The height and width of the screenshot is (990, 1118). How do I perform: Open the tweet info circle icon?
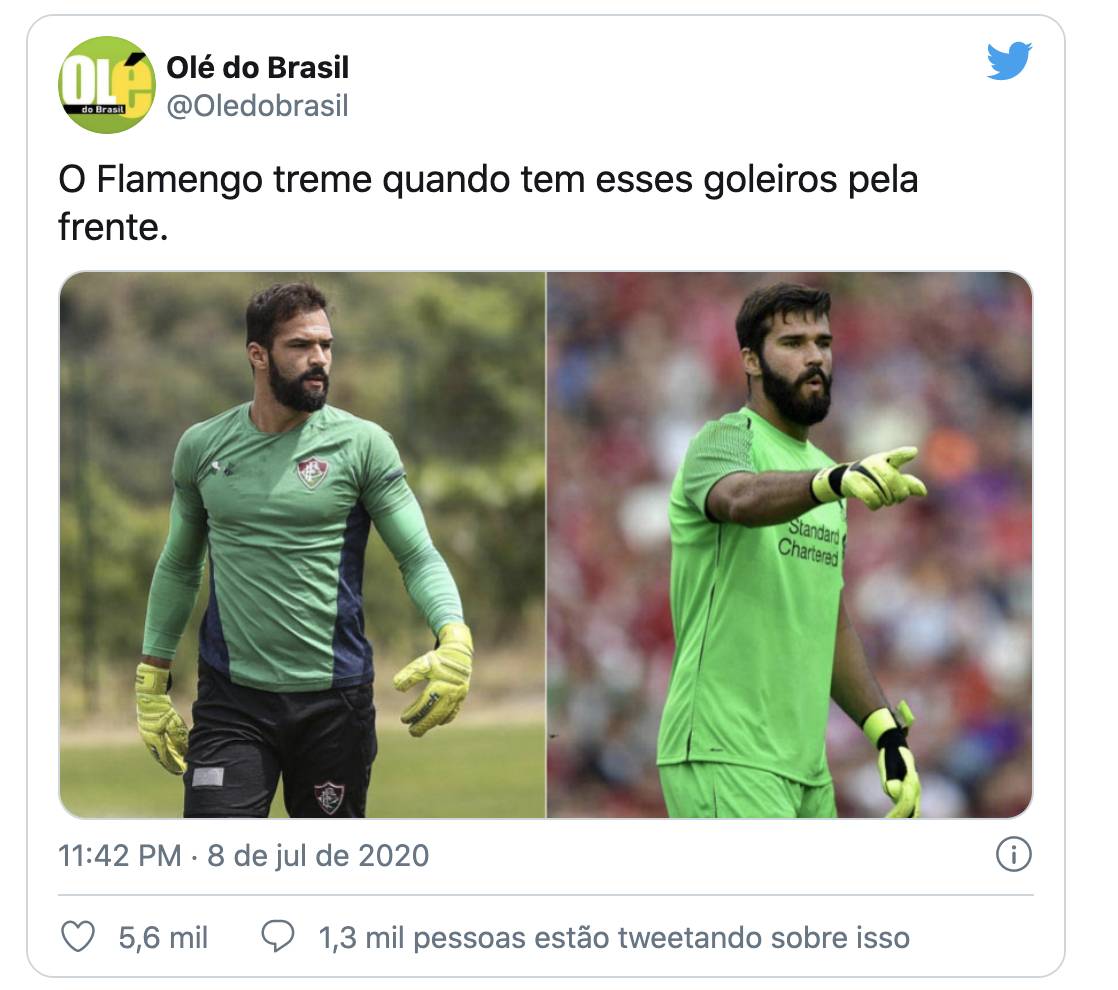click(x=1013, y=854)
